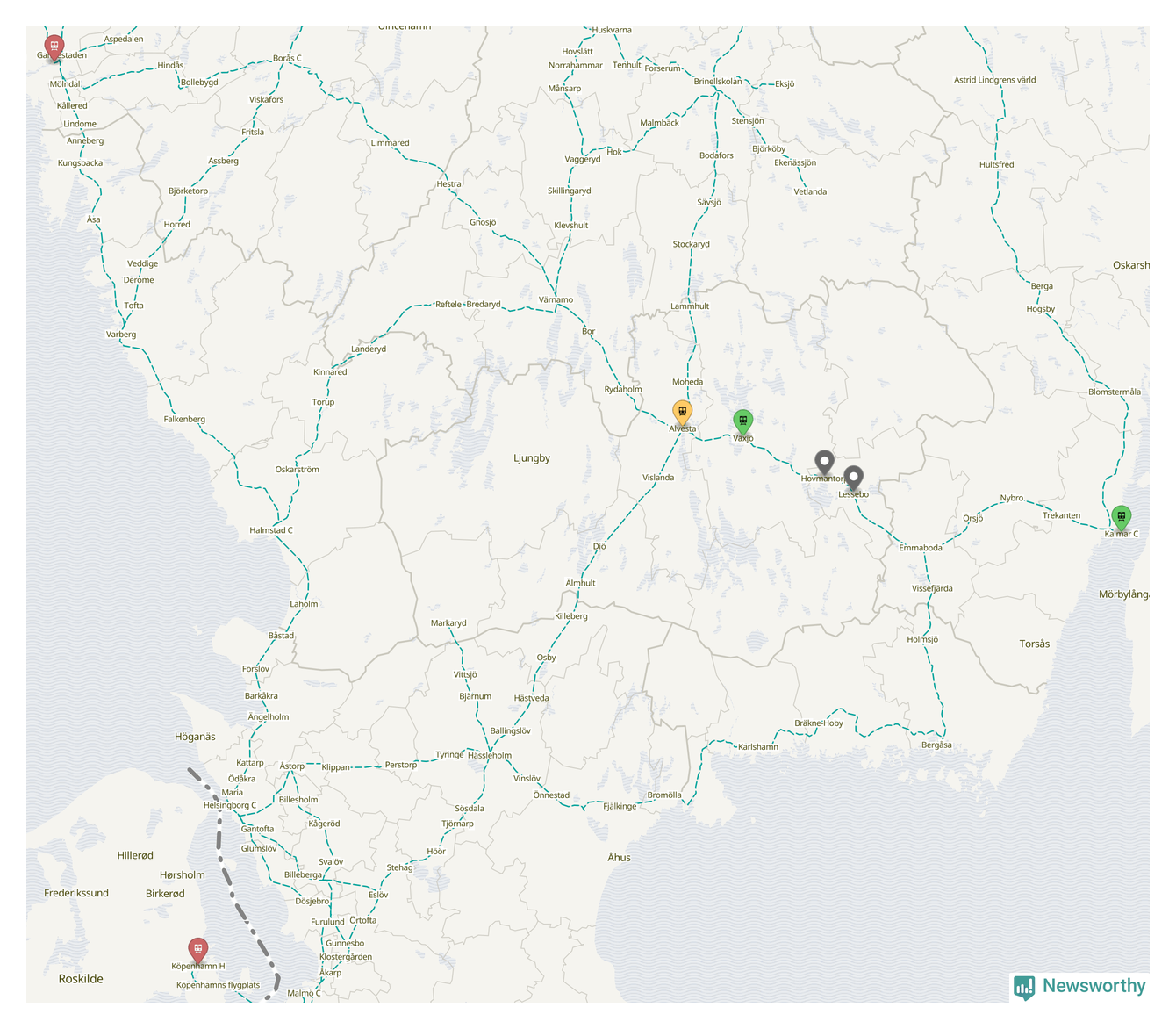Select the Karlshamn station label
The width and height of the screenshot is (1176, 1029).
tap(757, 746)
